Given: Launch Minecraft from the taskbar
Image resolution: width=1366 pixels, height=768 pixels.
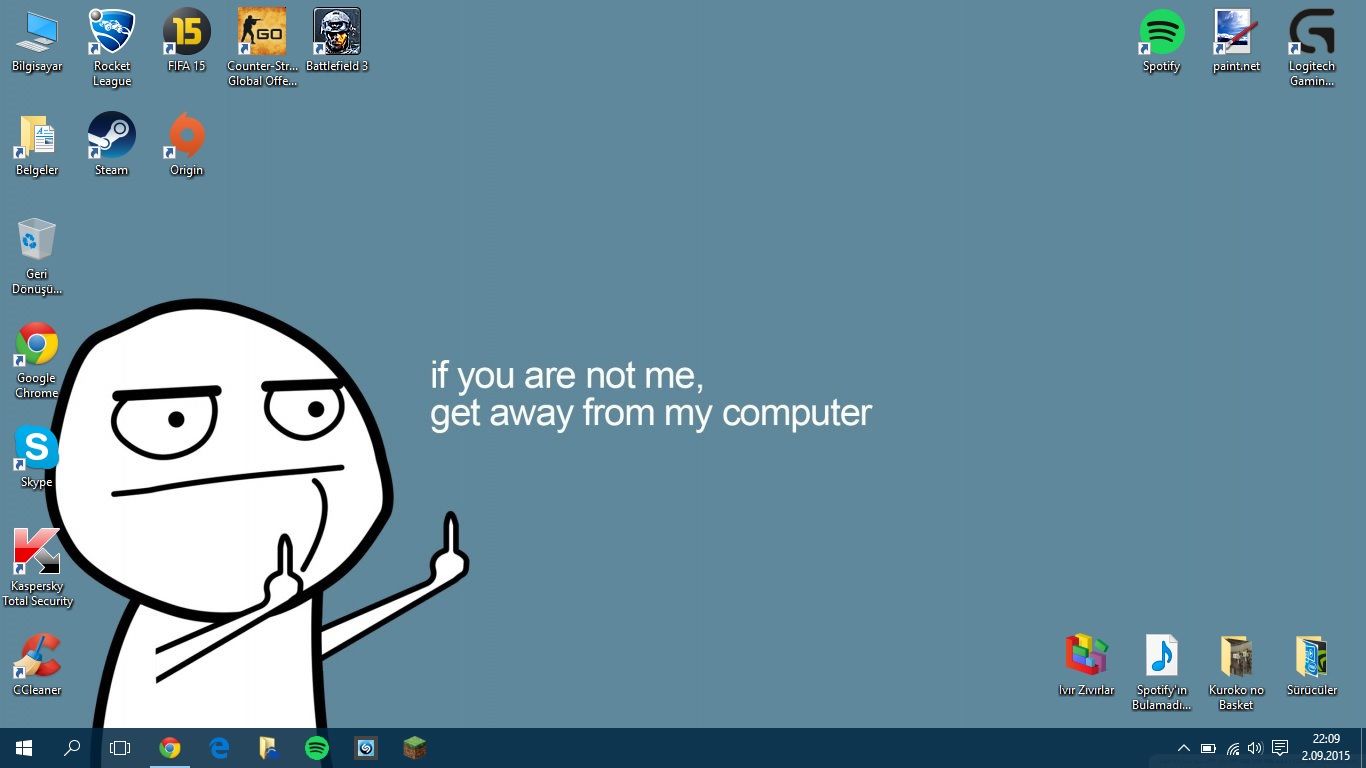Looking at the screenshot, I should [415, 748].
